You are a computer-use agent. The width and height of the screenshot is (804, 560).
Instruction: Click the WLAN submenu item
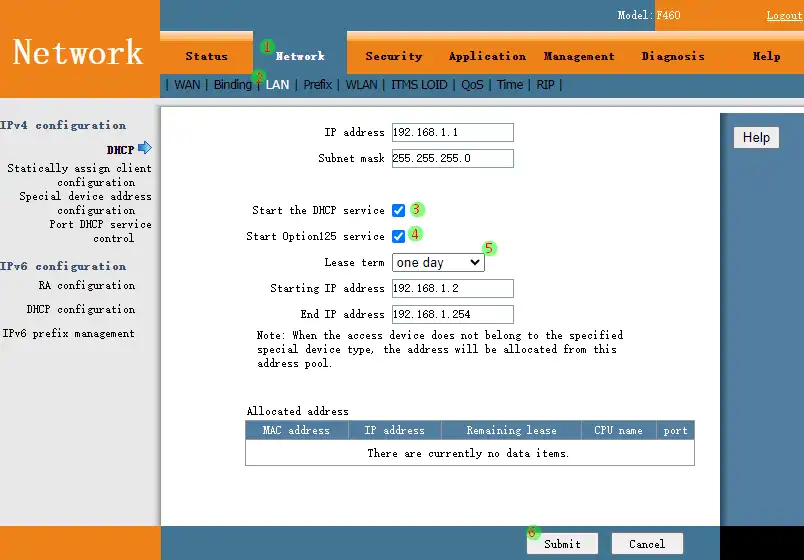pyautogui.click(x=362, y=85)
